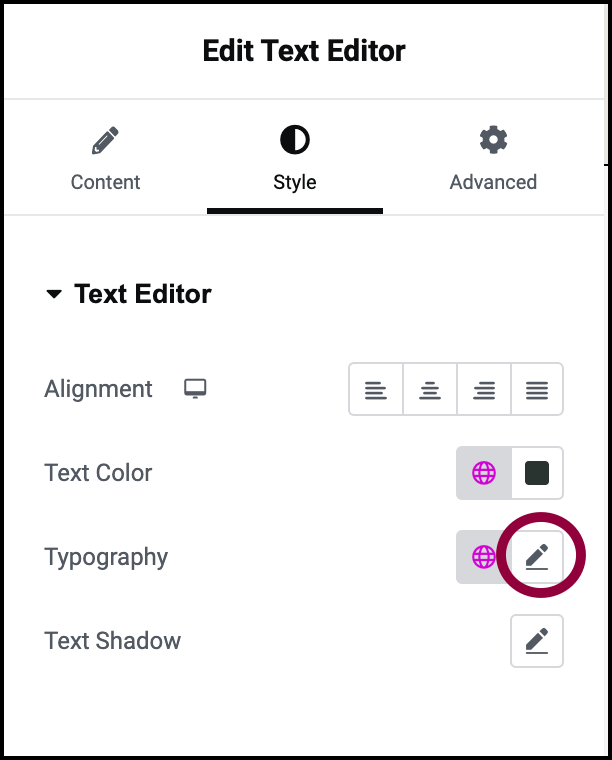Click the Text Editor section heading

coord(143,294)
